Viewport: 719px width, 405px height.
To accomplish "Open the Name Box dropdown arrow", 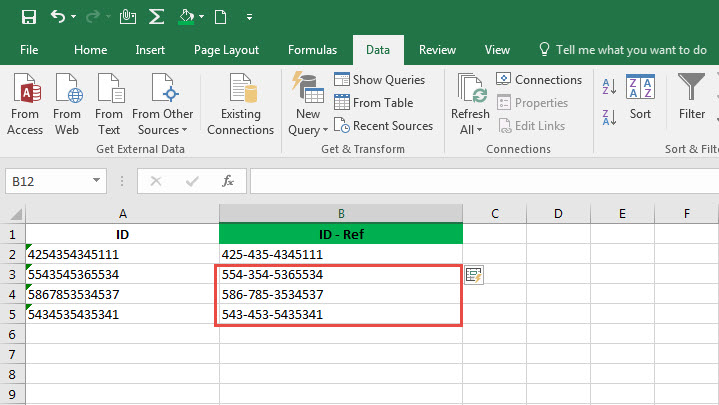I will pos(96,181).
